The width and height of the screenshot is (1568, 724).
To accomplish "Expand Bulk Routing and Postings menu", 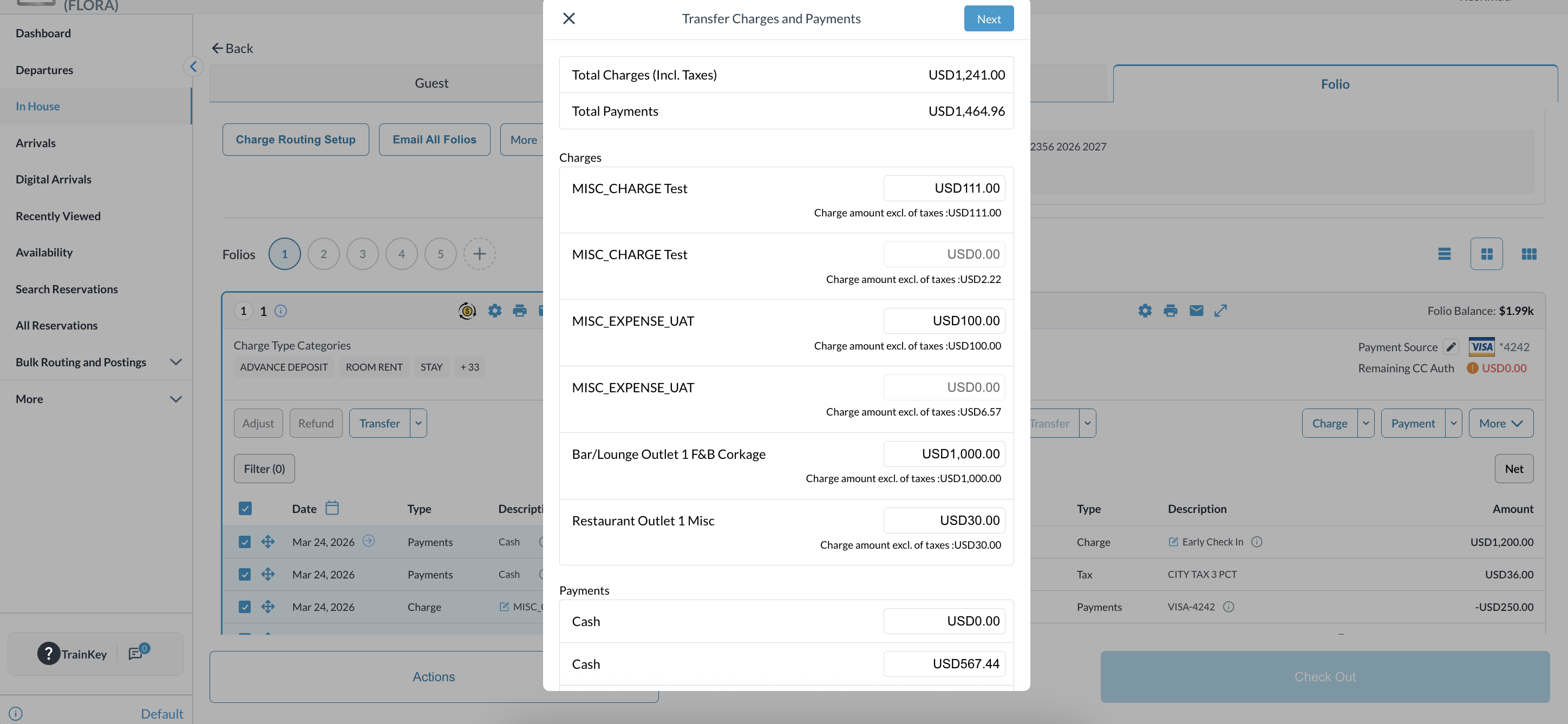I will point(176,362).
